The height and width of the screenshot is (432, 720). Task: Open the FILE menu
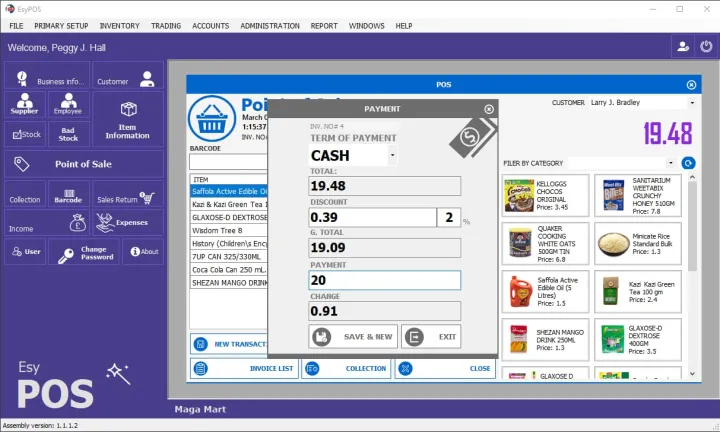(x=16, y=26)
